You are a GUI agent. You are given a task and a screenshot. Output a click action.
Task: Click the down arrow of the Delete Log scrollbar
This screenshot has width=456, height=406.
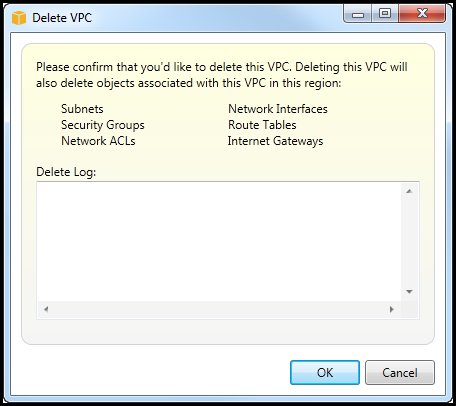(x=409, y=292)
